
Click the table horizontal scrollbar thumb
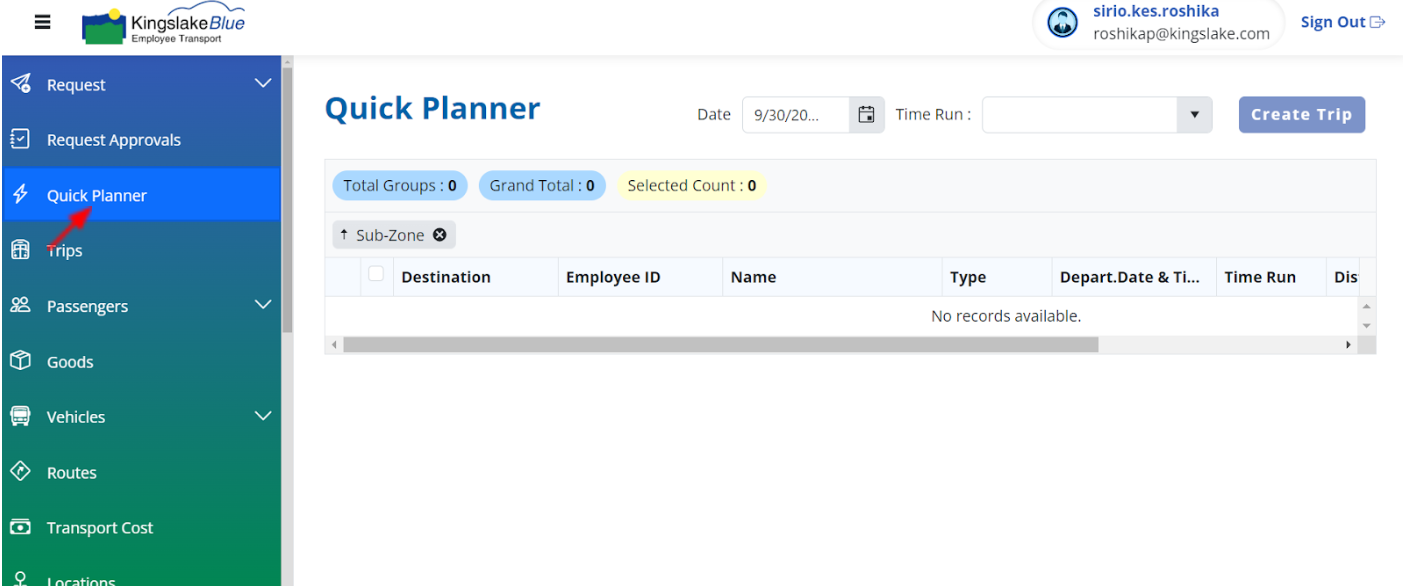pos(720,344)
